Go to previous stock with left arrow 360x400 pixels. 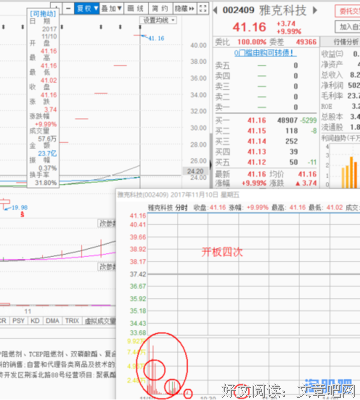215,10
